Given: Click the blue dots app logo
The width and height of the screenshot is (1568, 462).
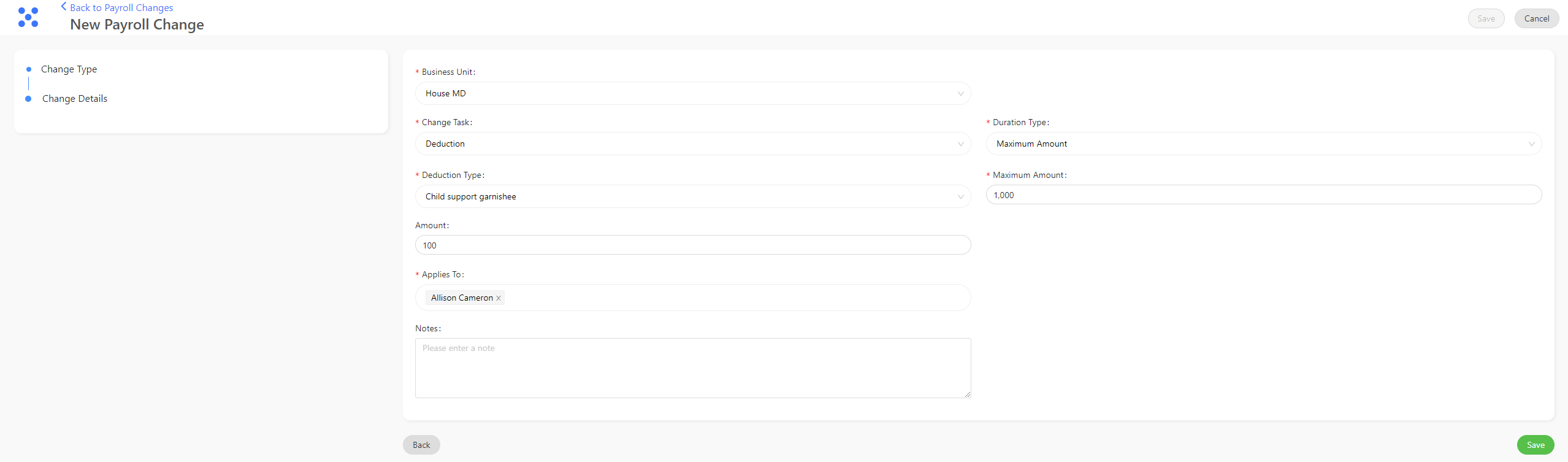Looking at the screenshot, I should pyautogui.click(x=28, y=17).
